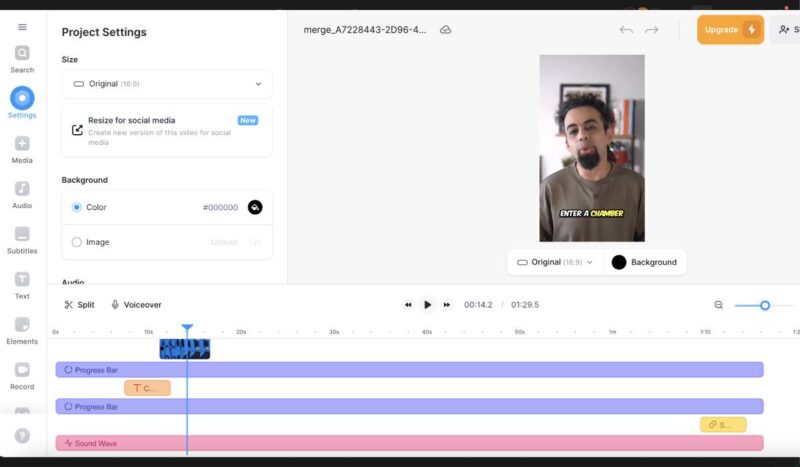Image resolution: width=800 pixels, height=467 pixels.
Task: Click the Upgrade button
Action: (731, 30)
